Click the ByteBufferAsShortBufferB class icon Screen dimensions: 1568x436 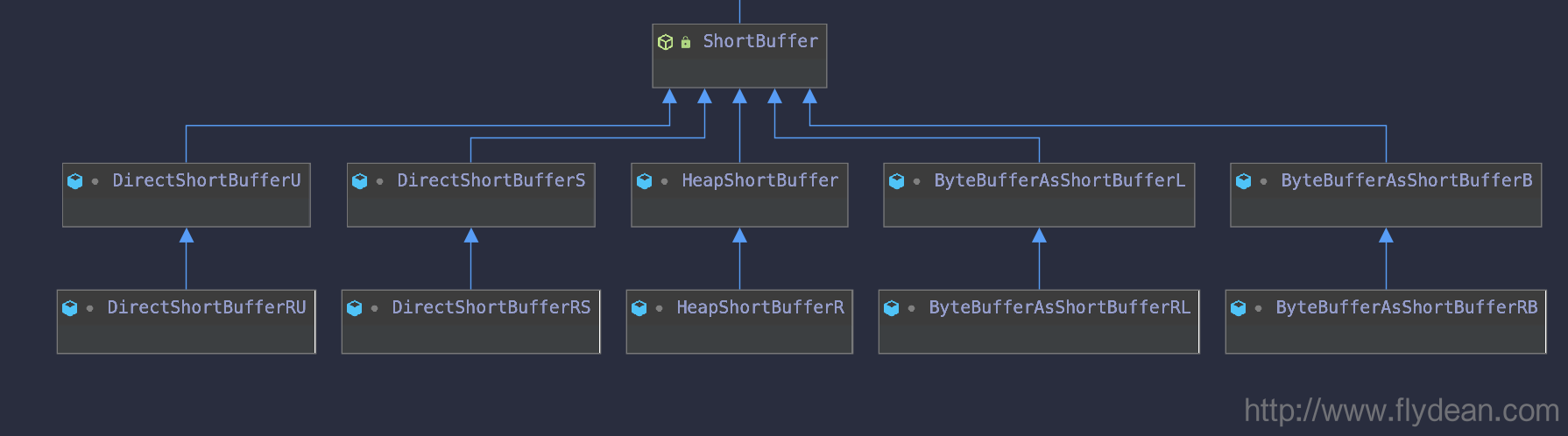(1244, 181)
